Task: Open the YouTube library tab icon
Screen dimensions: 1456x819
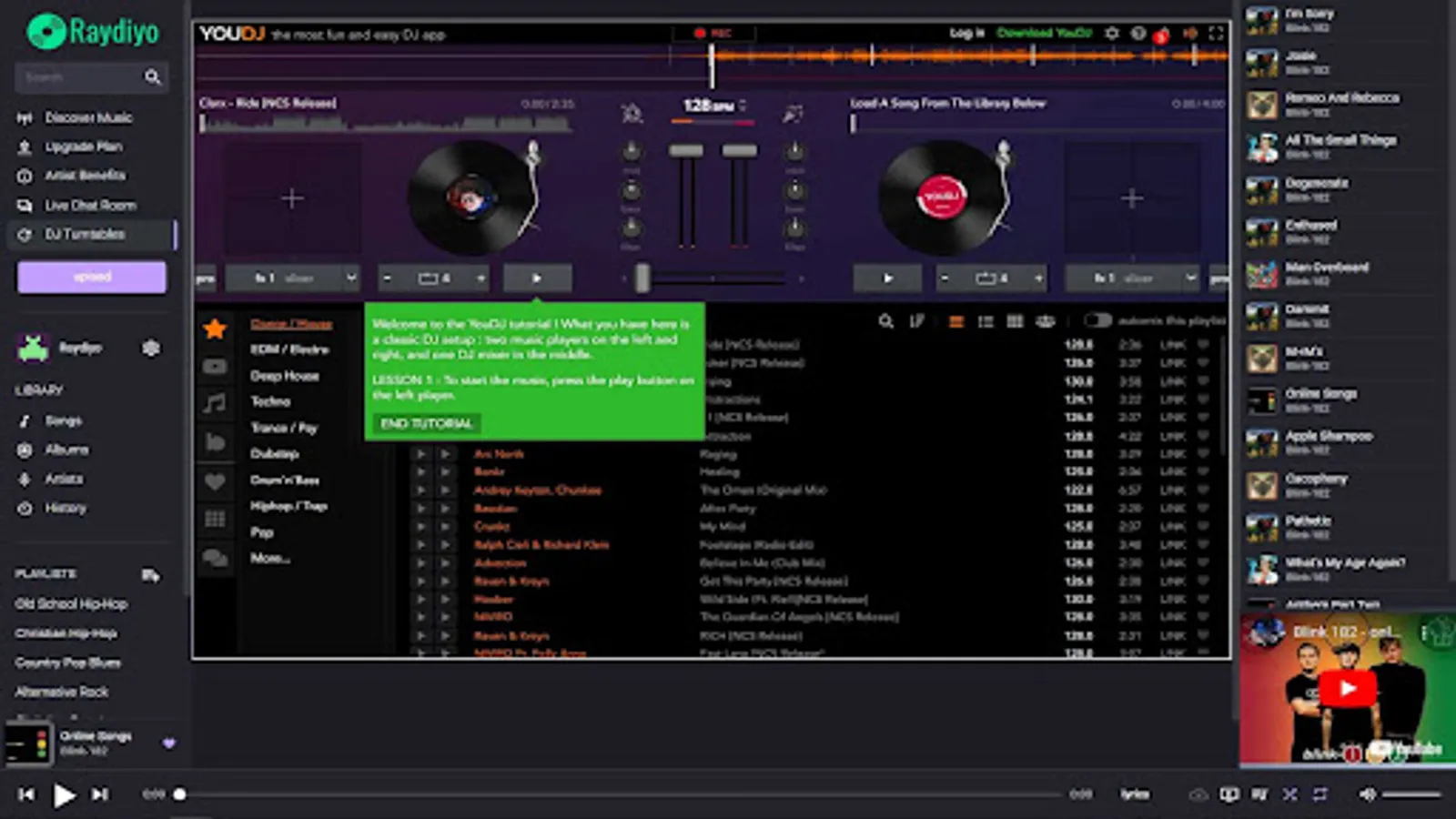Action: [x=215, y=366]
